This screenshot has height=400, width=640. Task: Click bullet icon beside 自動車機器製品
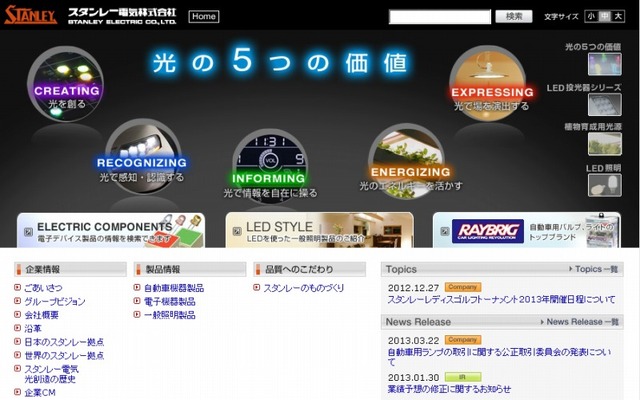[137, 287]
